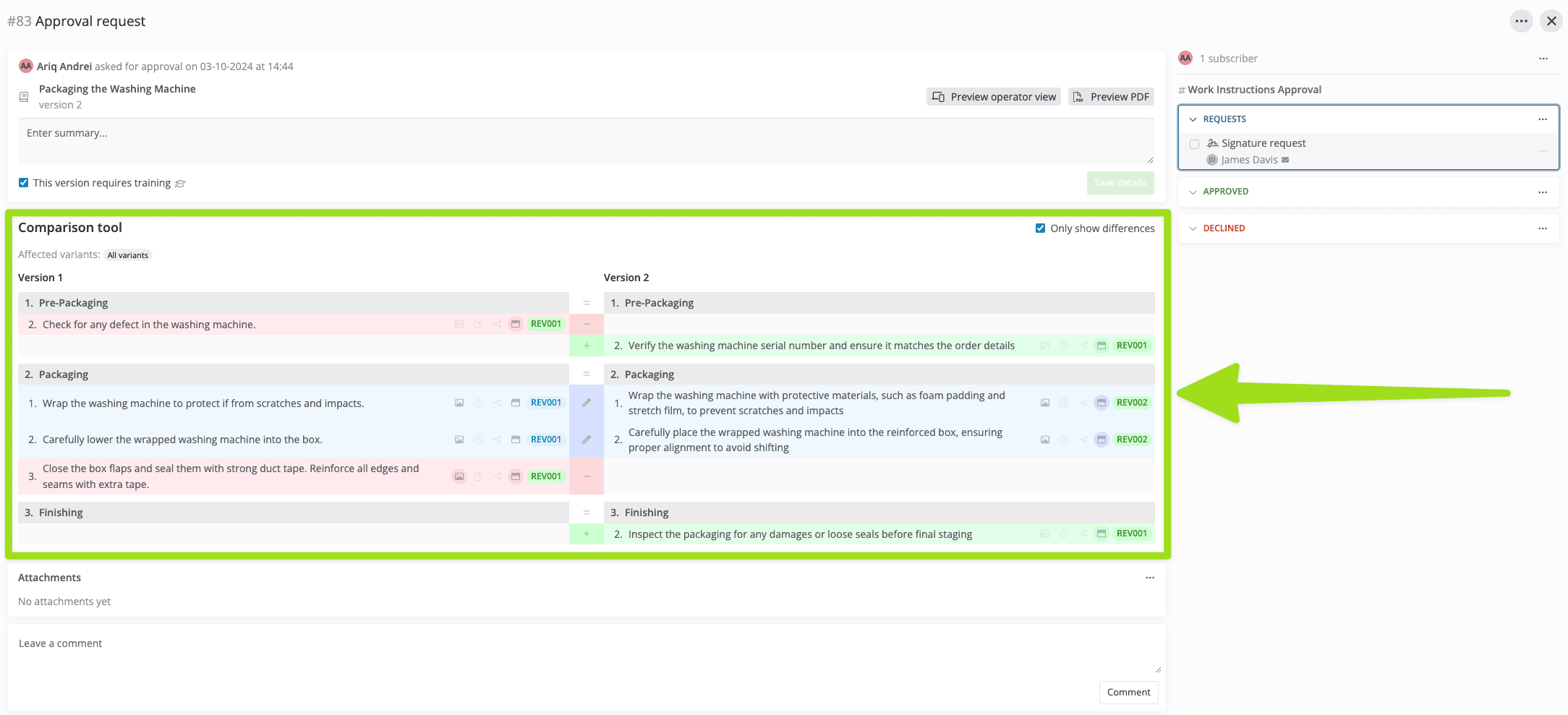Click Preview operator view button
This screenshot has height=715, width=1568.
993,97
